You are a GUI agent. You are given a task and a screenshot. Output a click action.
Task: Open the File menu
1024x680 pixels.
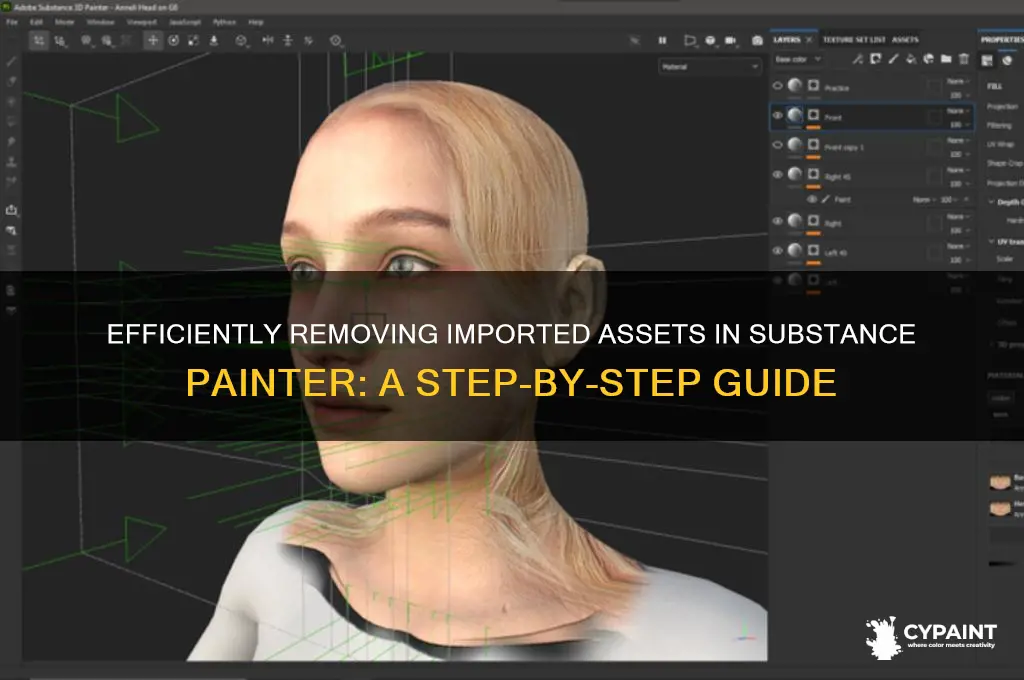point(12,22)
